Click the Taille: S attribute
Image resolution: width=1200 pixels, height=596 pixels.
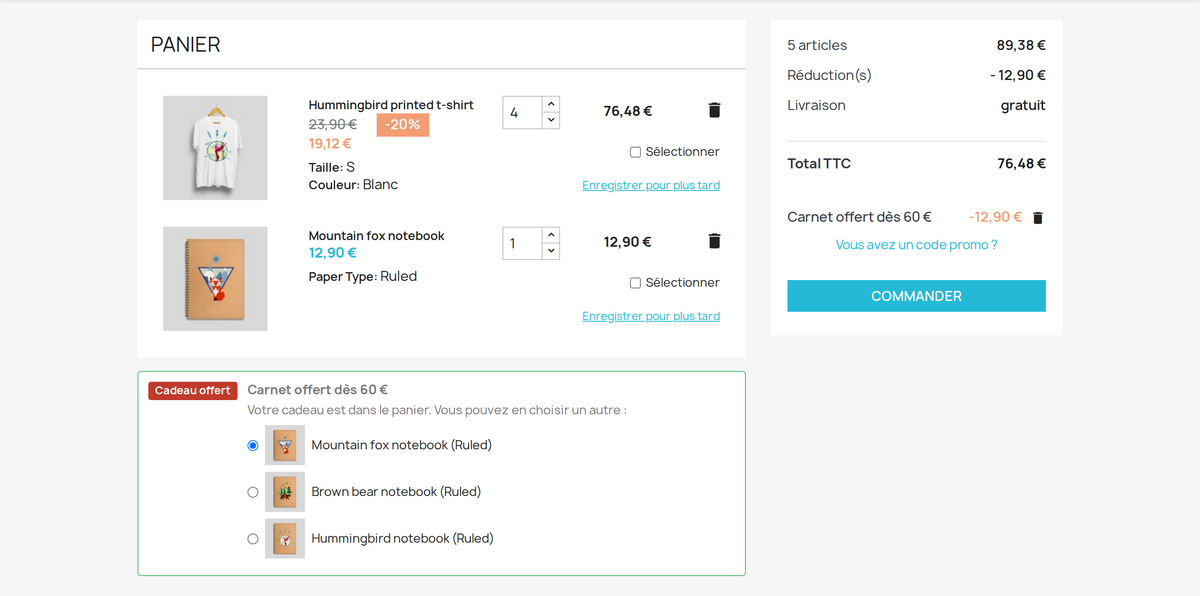pyautogui.click(x=332, y=167)
